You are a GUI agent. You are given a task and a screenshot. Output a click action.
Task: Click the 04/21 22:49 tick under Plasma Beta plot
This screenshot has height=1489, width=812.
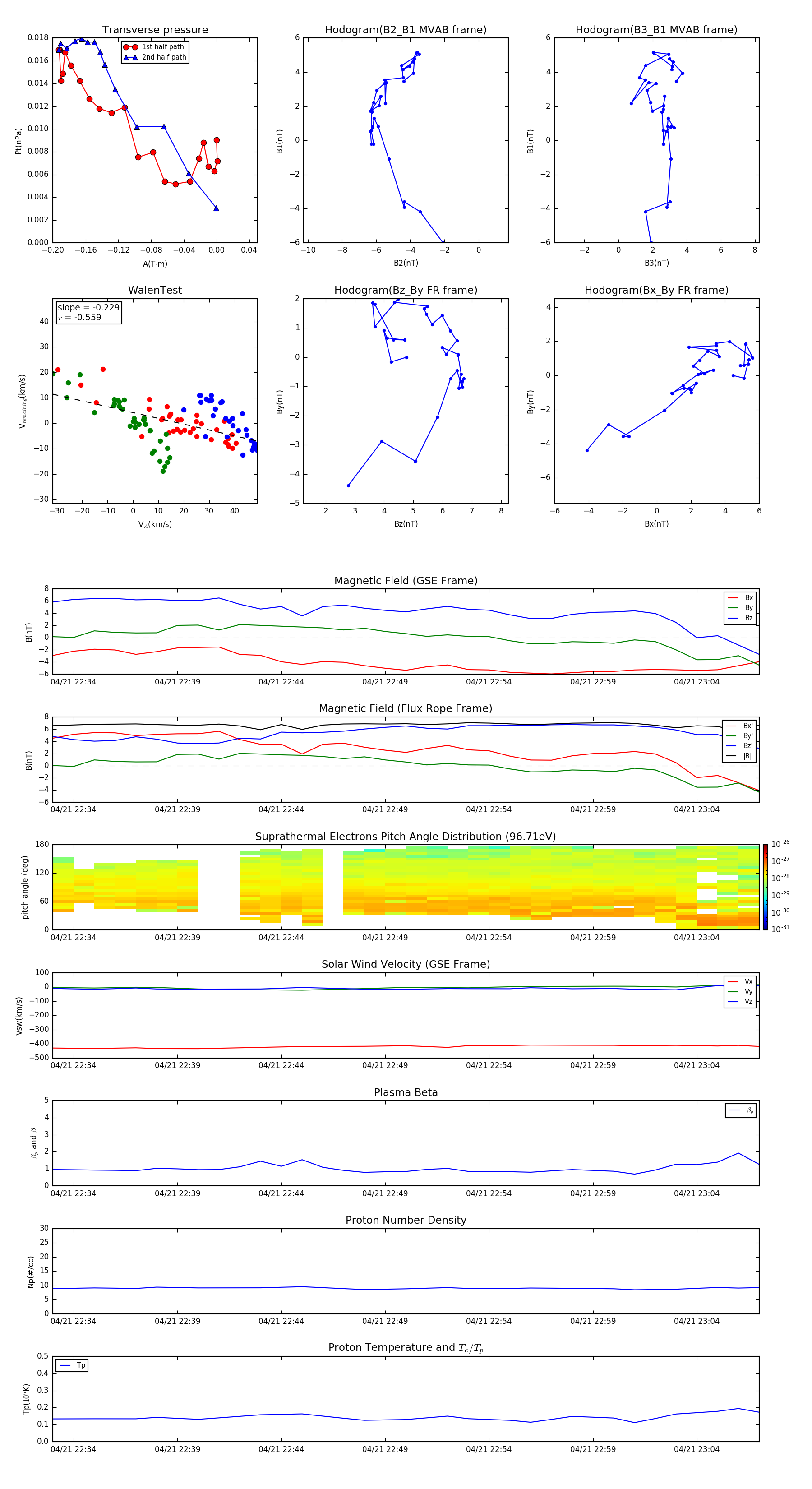click(385, 1193)
